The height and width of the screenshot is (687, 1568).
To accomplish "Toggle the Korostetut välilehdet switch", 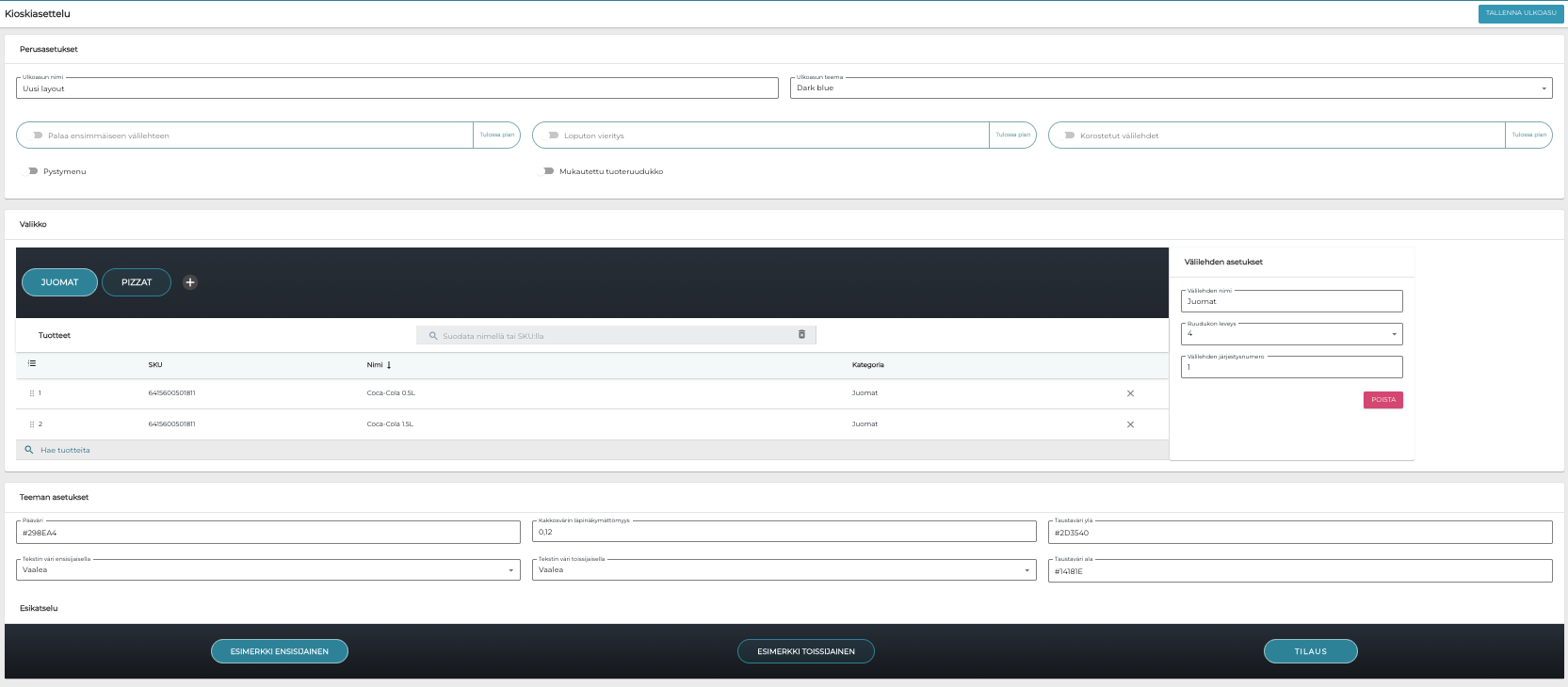I will (x=1068, y=136).
